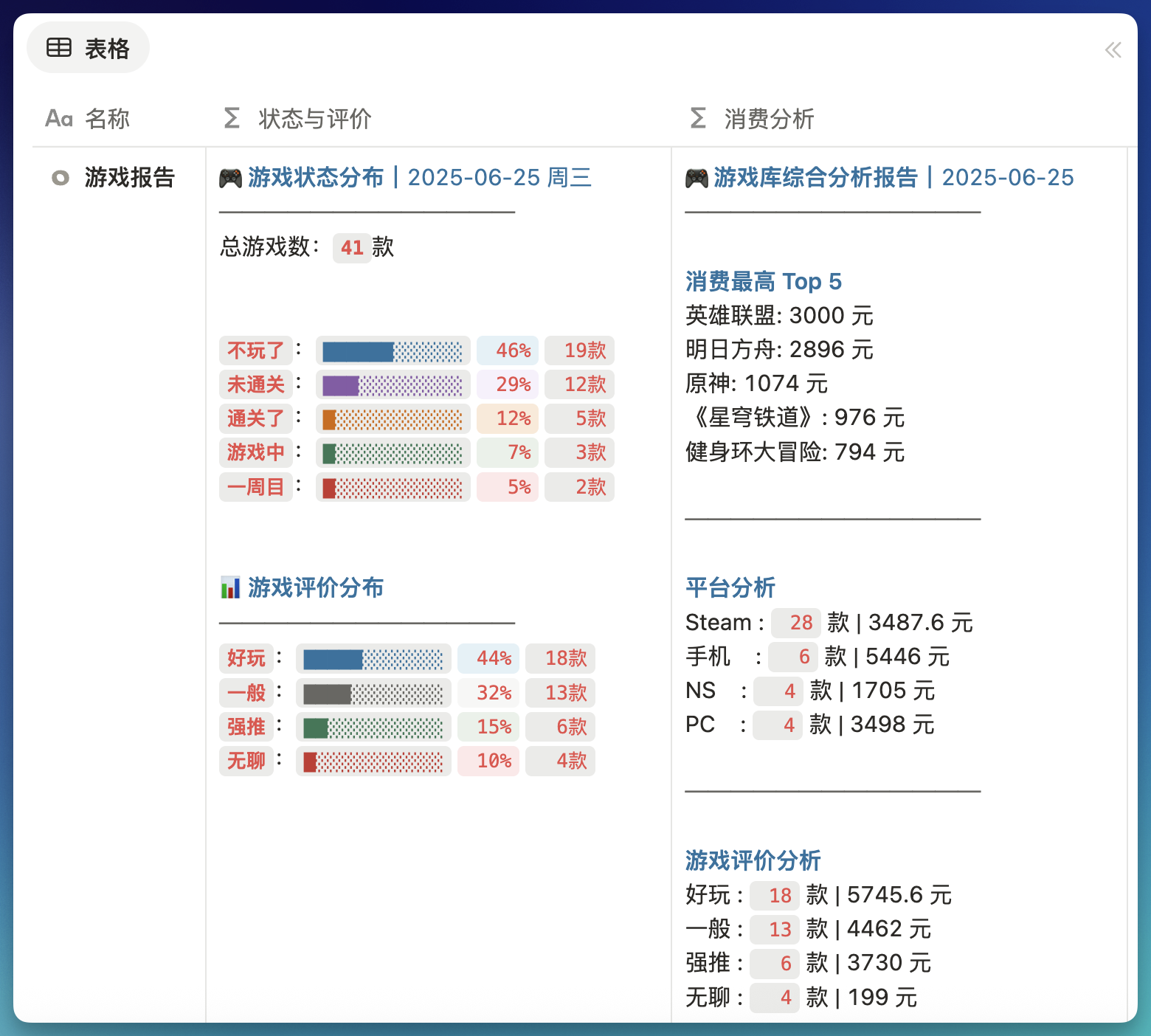1151x1036 pixels.
Task: Click the 平台分析 heading
Action: (x=730, y=588)
